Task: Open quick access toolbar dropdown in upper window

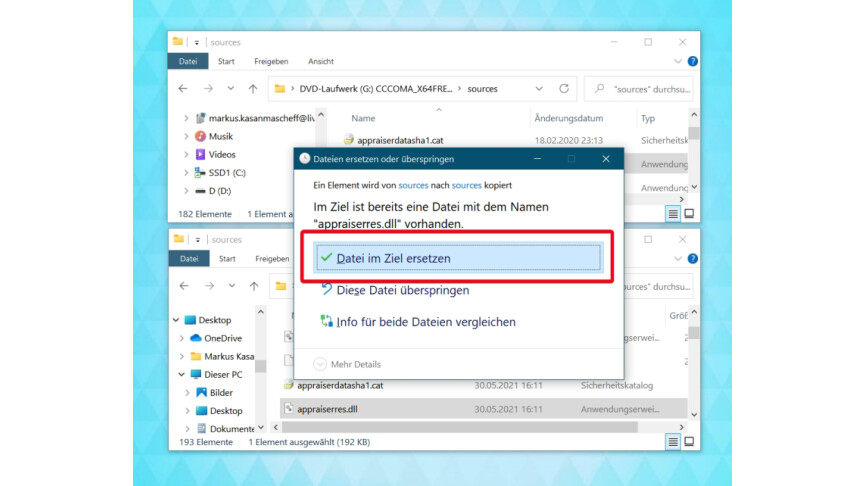Action: pos(197,42)
